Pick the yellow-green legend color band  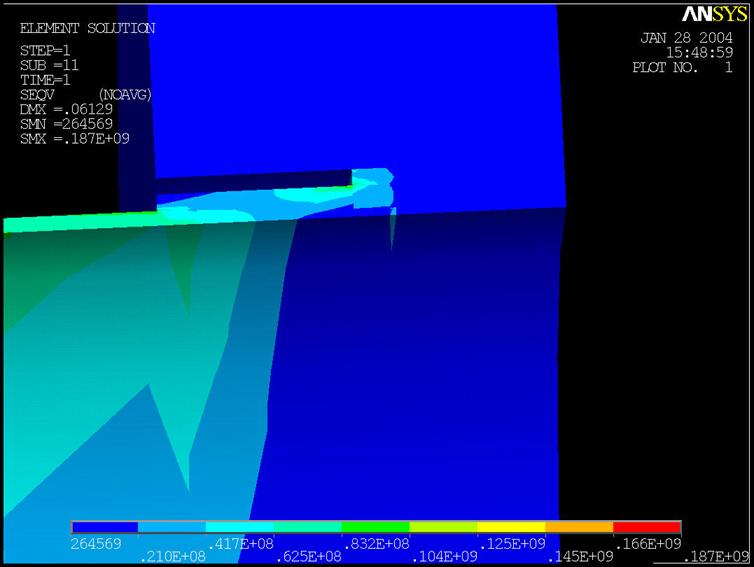[443, 526]
